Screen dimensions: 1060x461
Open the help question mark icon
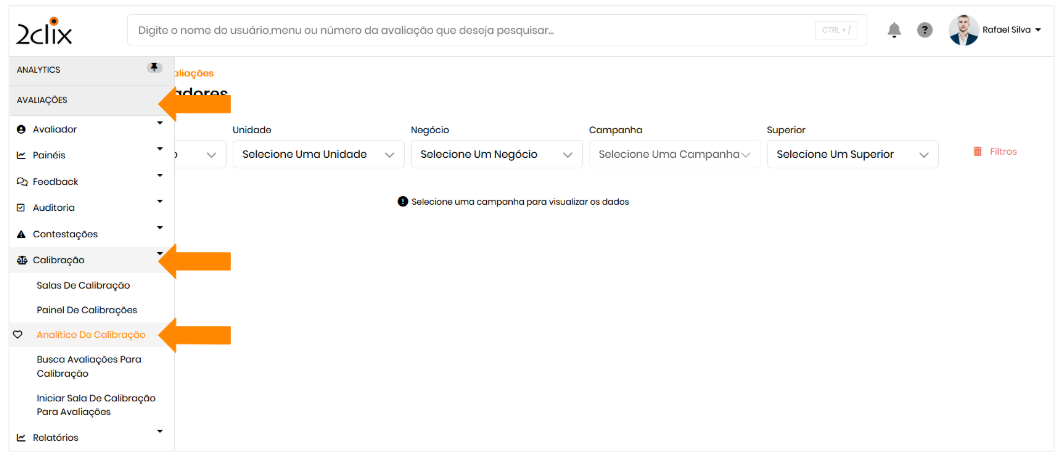click(925, 30)
